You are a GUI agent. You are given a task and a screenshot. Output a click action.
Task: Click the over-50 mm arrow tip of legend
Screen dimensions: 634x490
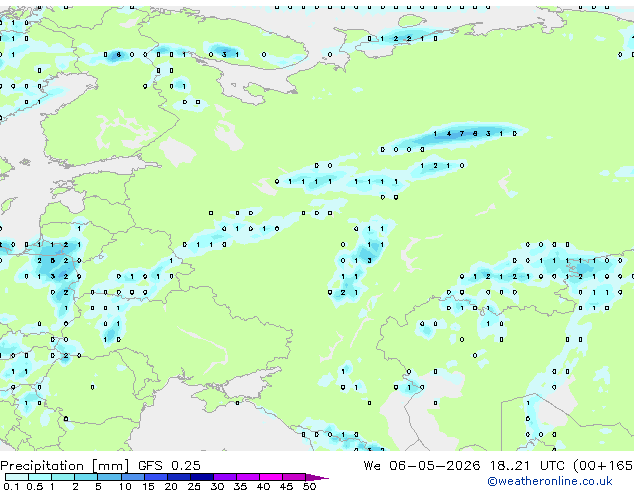317,477
